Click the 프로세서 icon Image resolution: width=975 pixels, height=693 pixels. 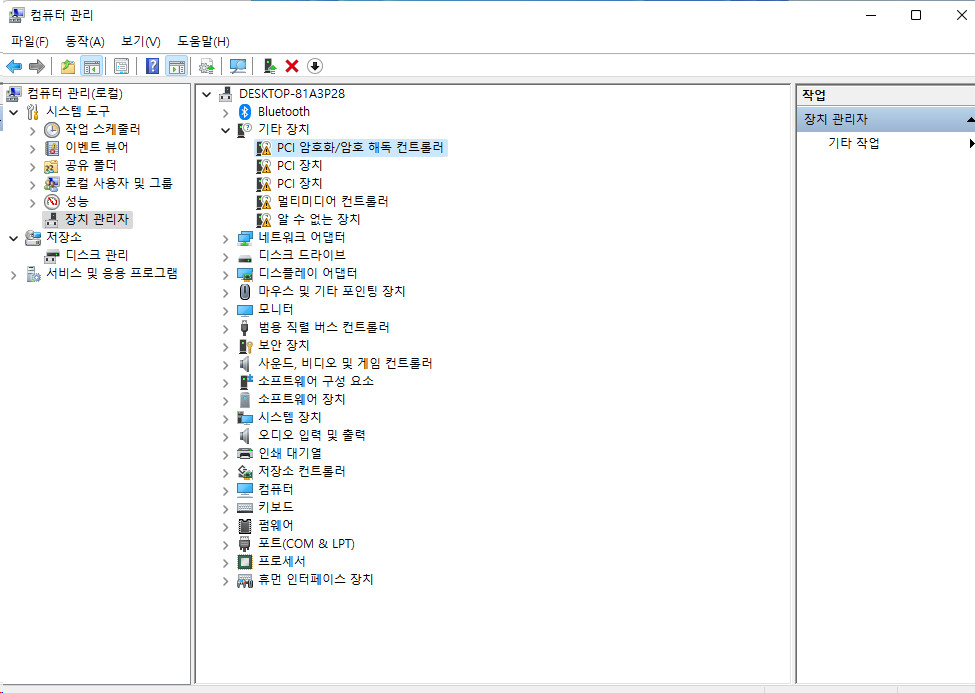point(245,562)
